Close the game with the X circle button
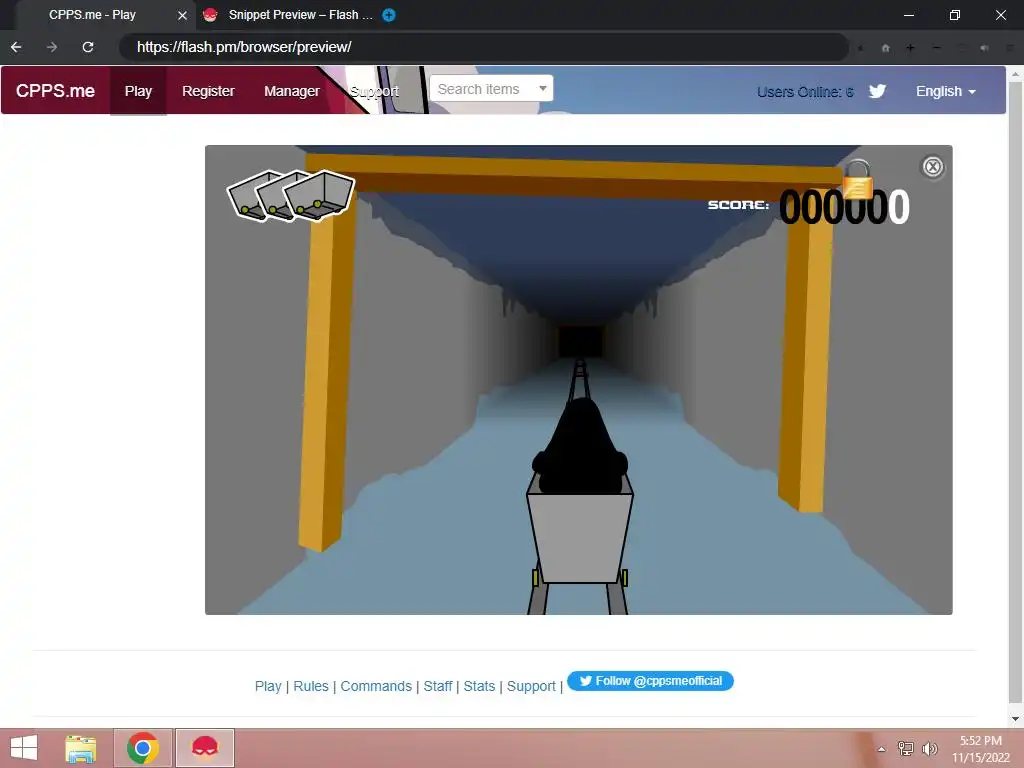This screenshot has height=768, width=1024. (933, 167)
